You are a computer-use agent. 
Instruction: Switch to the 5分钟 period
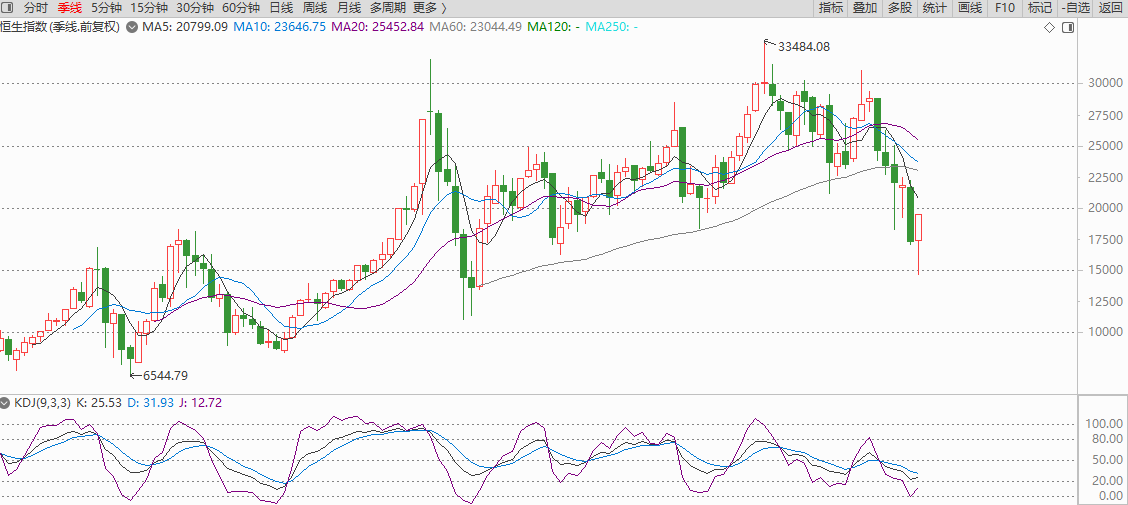point(106,8)
